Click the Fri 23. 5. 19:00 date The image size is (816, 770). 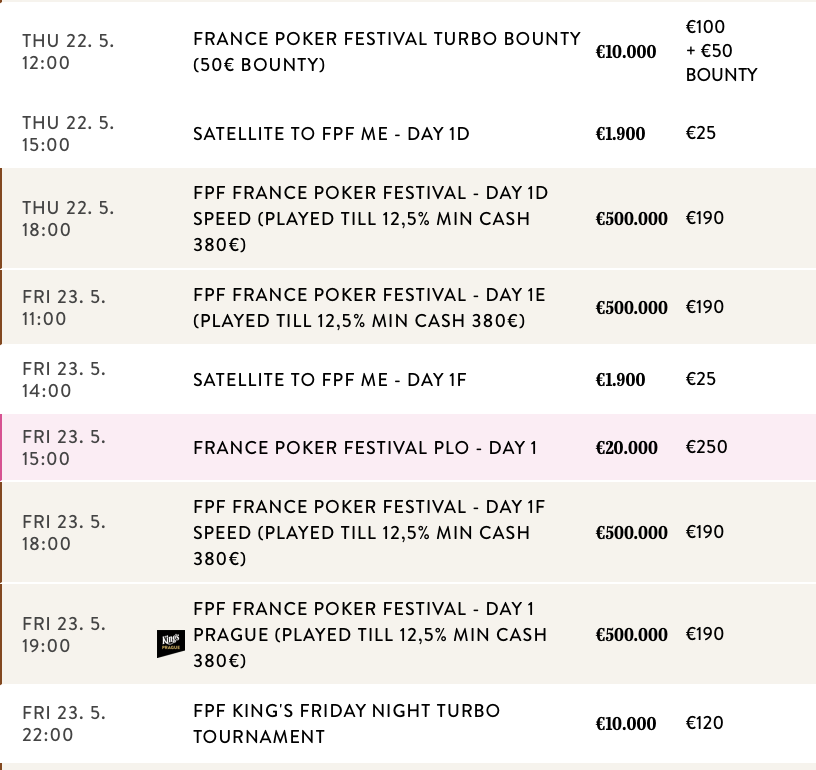(64, 635)
